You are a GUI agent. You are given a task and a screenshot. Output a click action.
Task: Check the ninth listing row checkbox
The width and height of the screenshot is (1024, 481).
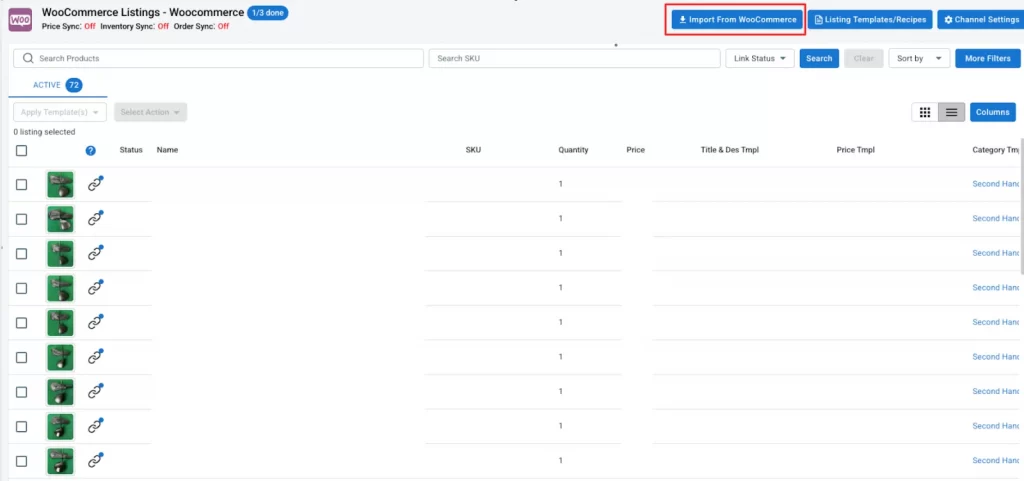tap(22, 461)
